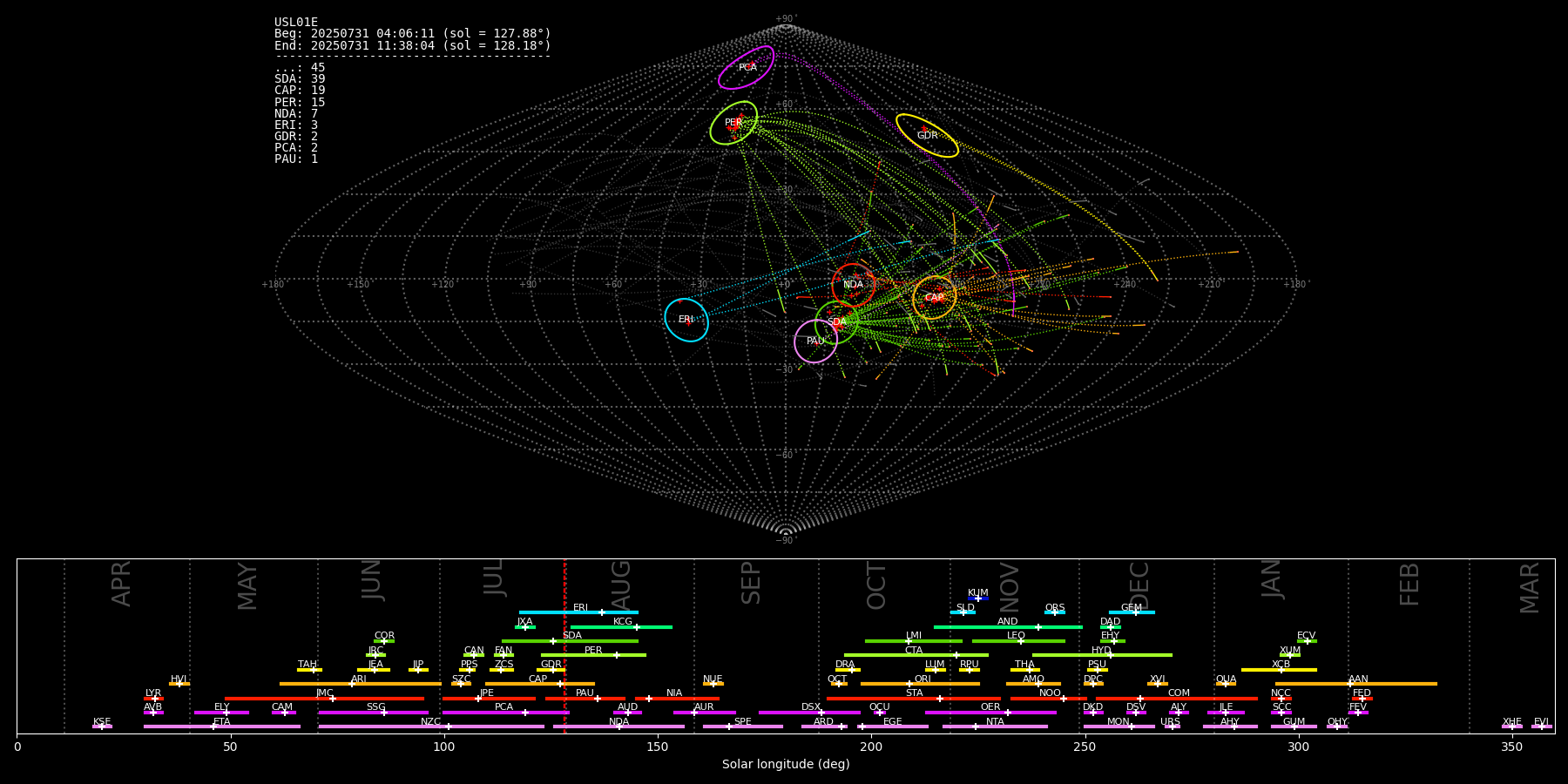Viewport: 1568px width, 784px height.
Task: Select the NDA pink bar in timeline
Action: tap(618, 726)
